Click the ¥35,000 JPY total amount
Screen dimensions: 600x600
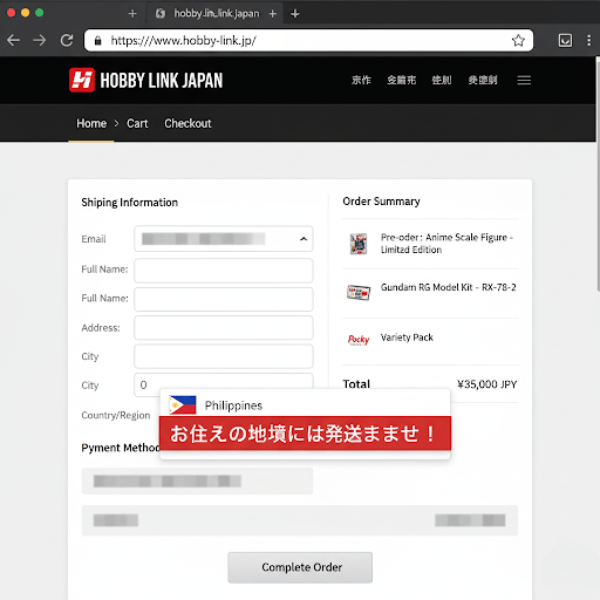[487, 384]
